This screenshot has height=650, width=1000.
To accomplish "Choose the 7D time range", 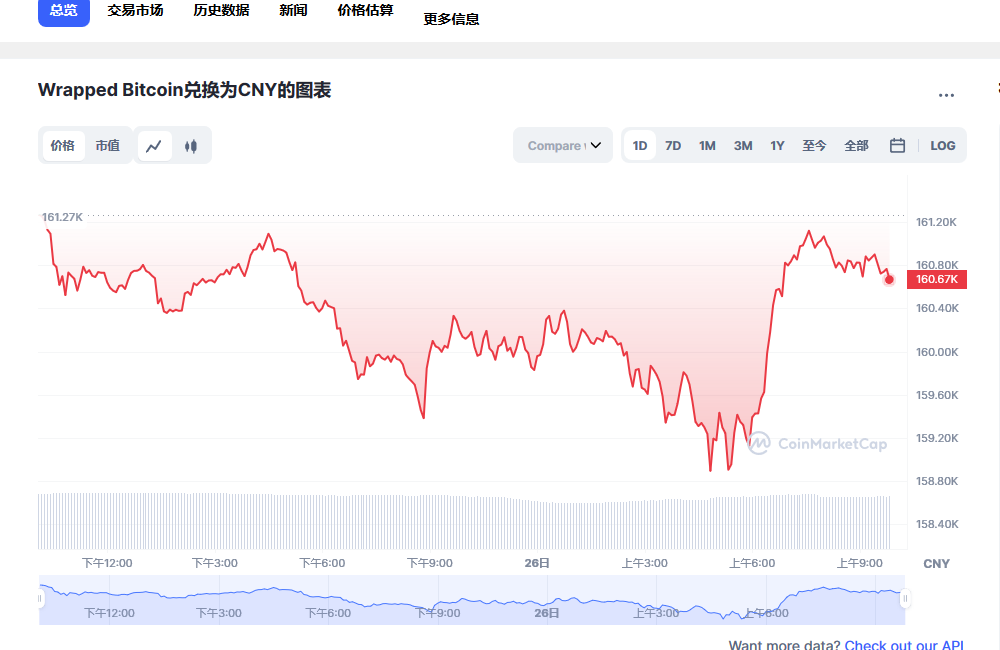I will [673, 145].
